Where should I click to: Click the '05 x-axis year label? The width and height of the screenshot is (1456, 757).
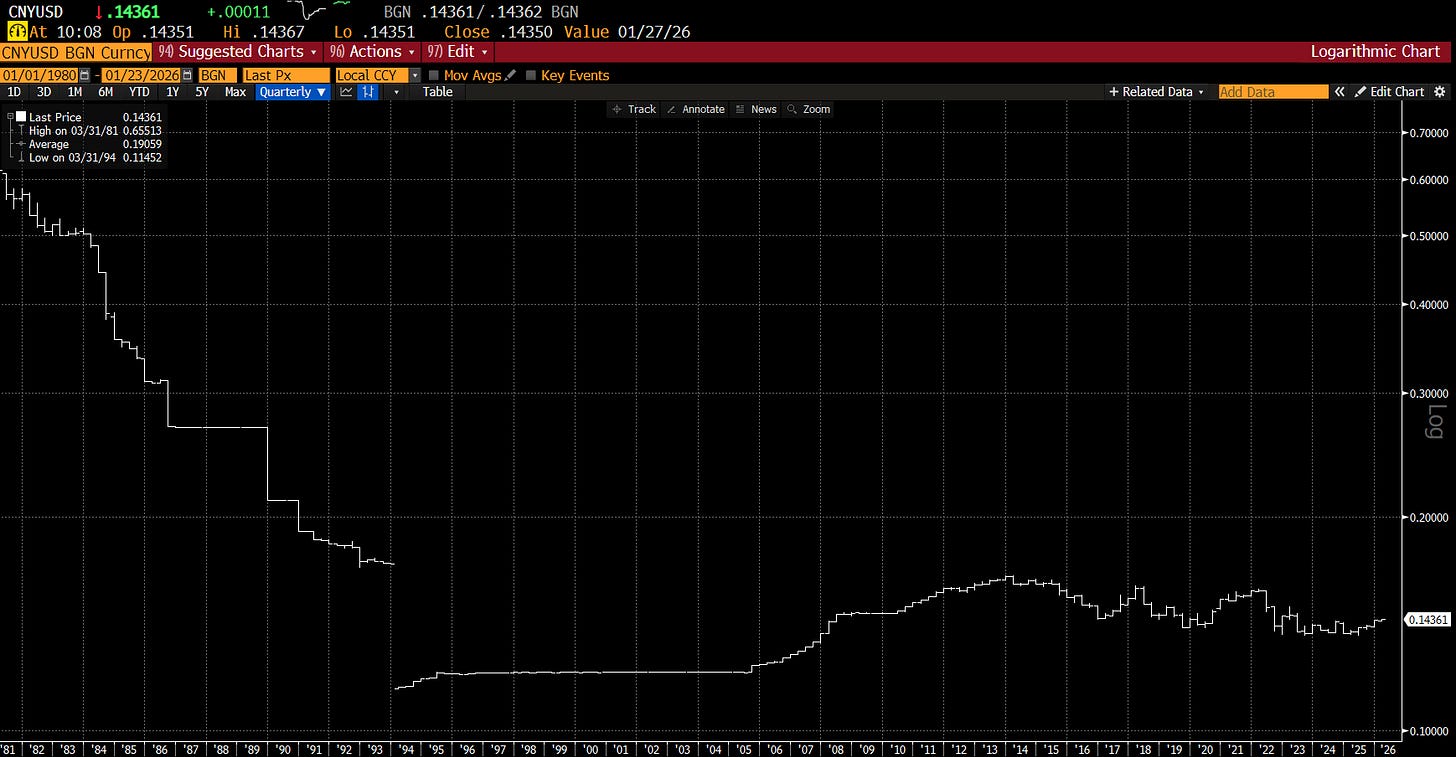click(x=743, y=749)
